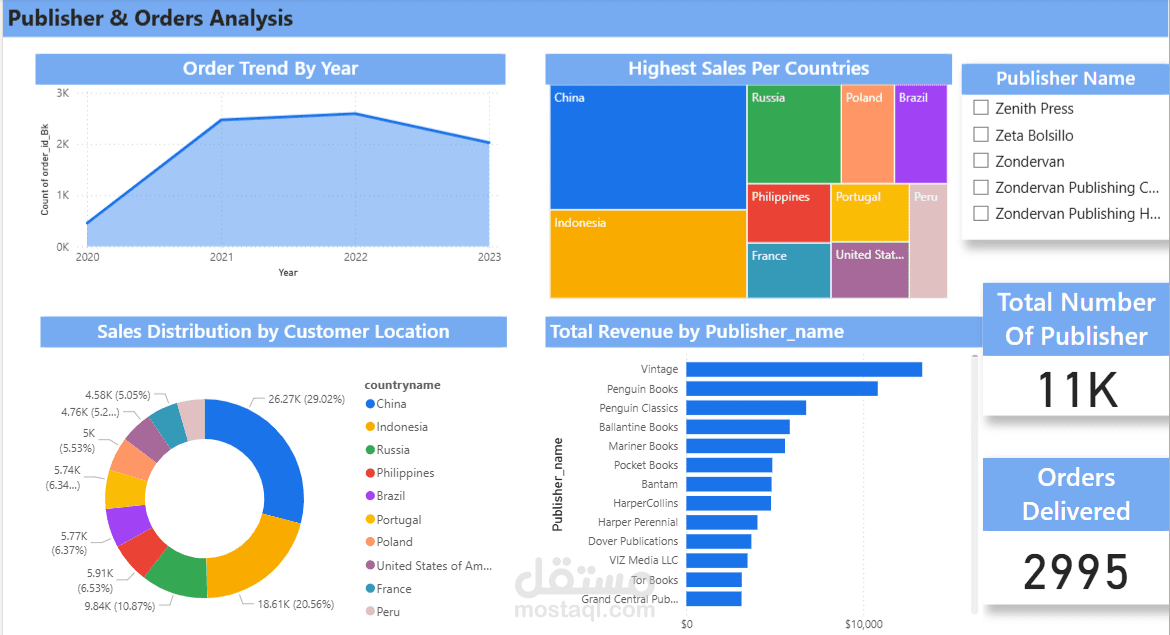Select the yellow Indonesia donut slice
Screen dimensions: 1170x635
[257, 563]
